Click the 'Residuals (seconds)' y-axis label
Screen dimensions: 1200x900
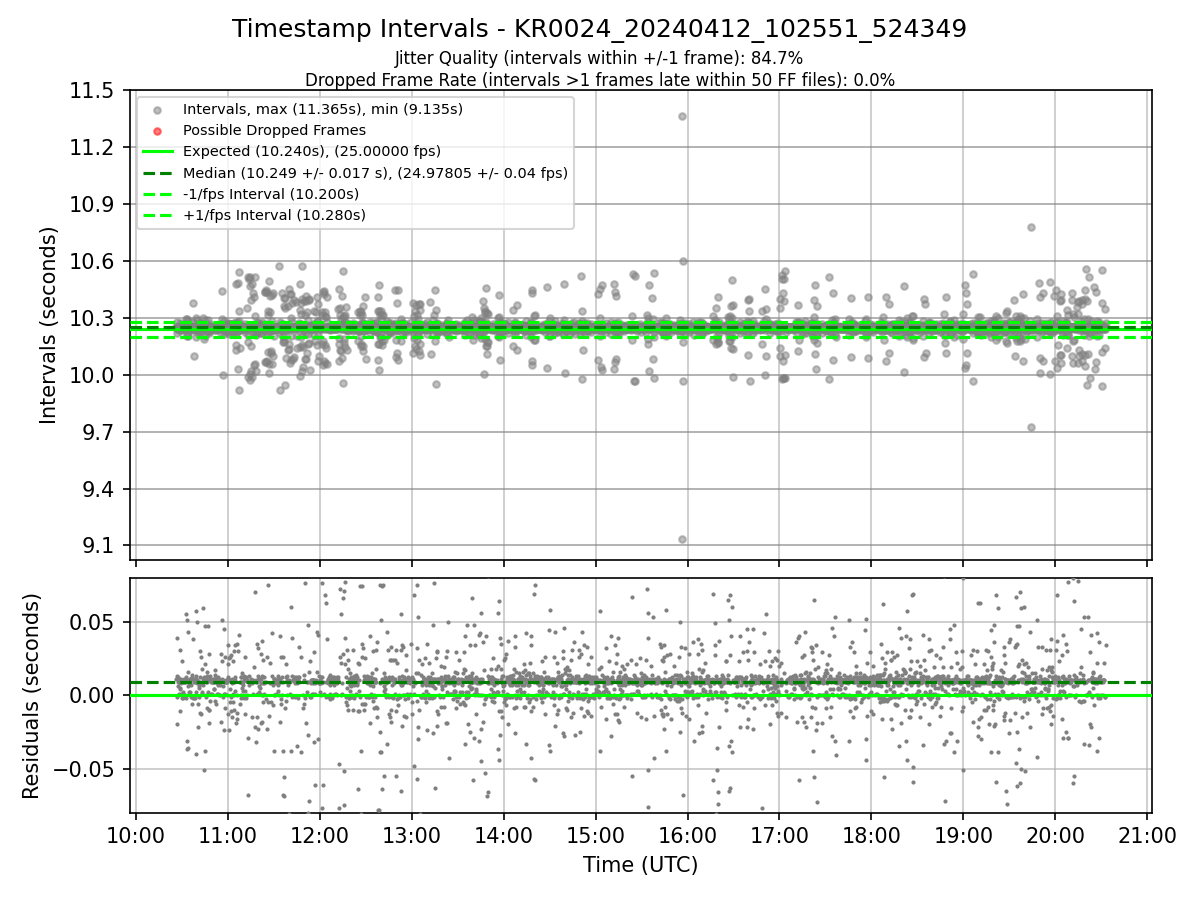pyautogui.click(x=31, y=696)
